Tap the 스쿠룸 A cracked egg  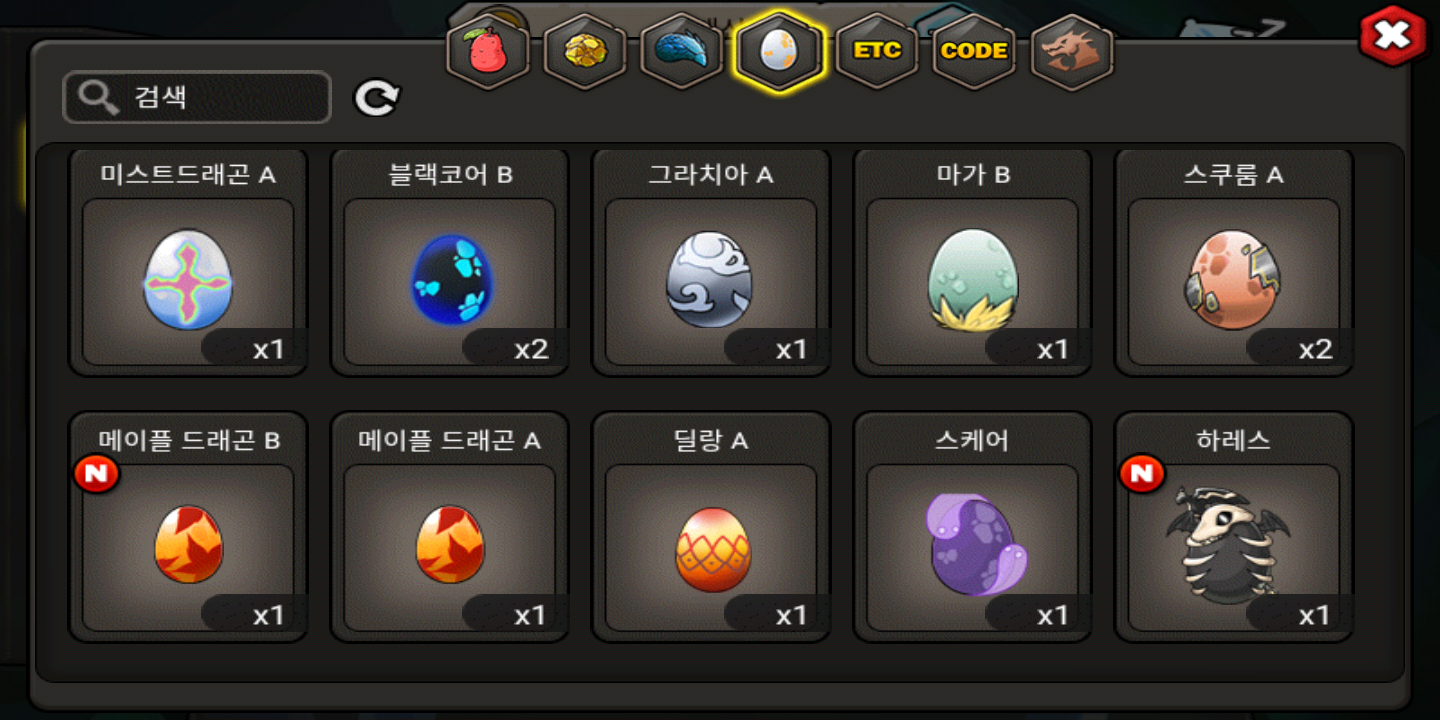coord(1234,263)
